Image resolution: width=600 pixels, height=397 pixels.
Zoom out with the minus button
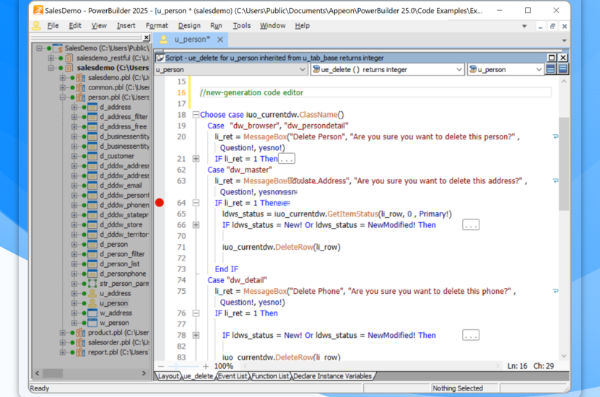(x=161, y=366)
